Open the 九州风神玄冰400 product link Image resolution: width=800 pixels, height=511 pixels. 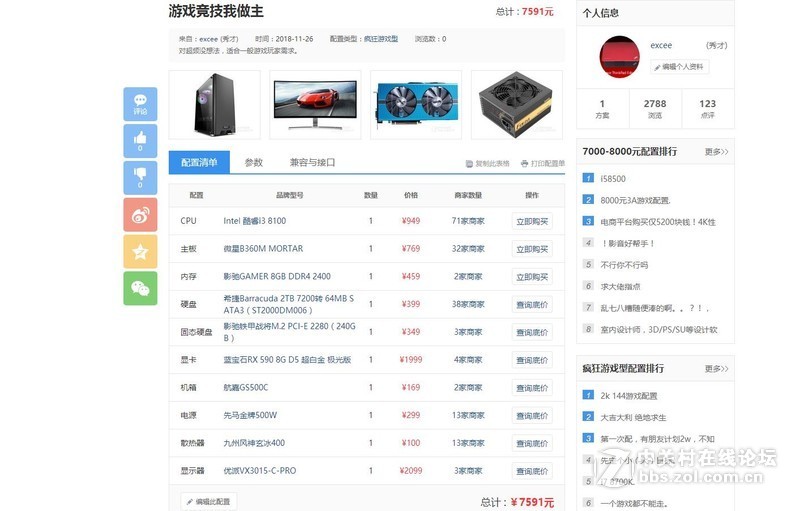click(254, 443)
